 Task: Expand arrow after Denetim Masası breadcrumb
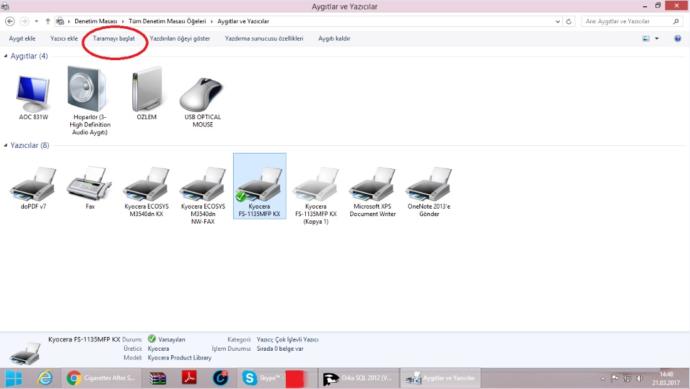[123, 21]
